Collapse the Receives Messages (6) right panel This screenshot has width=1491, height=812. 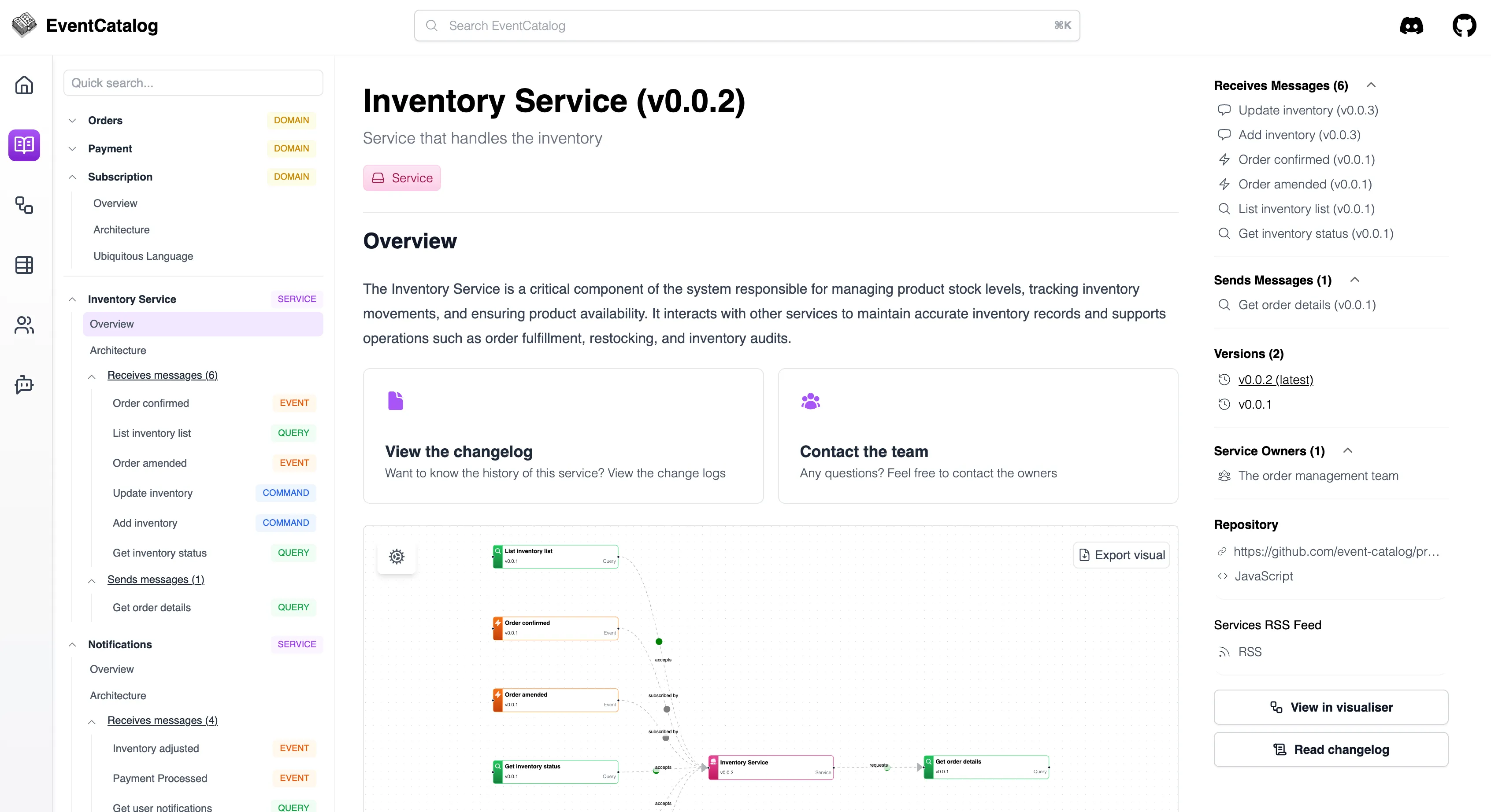click(x=1371, y=85)
